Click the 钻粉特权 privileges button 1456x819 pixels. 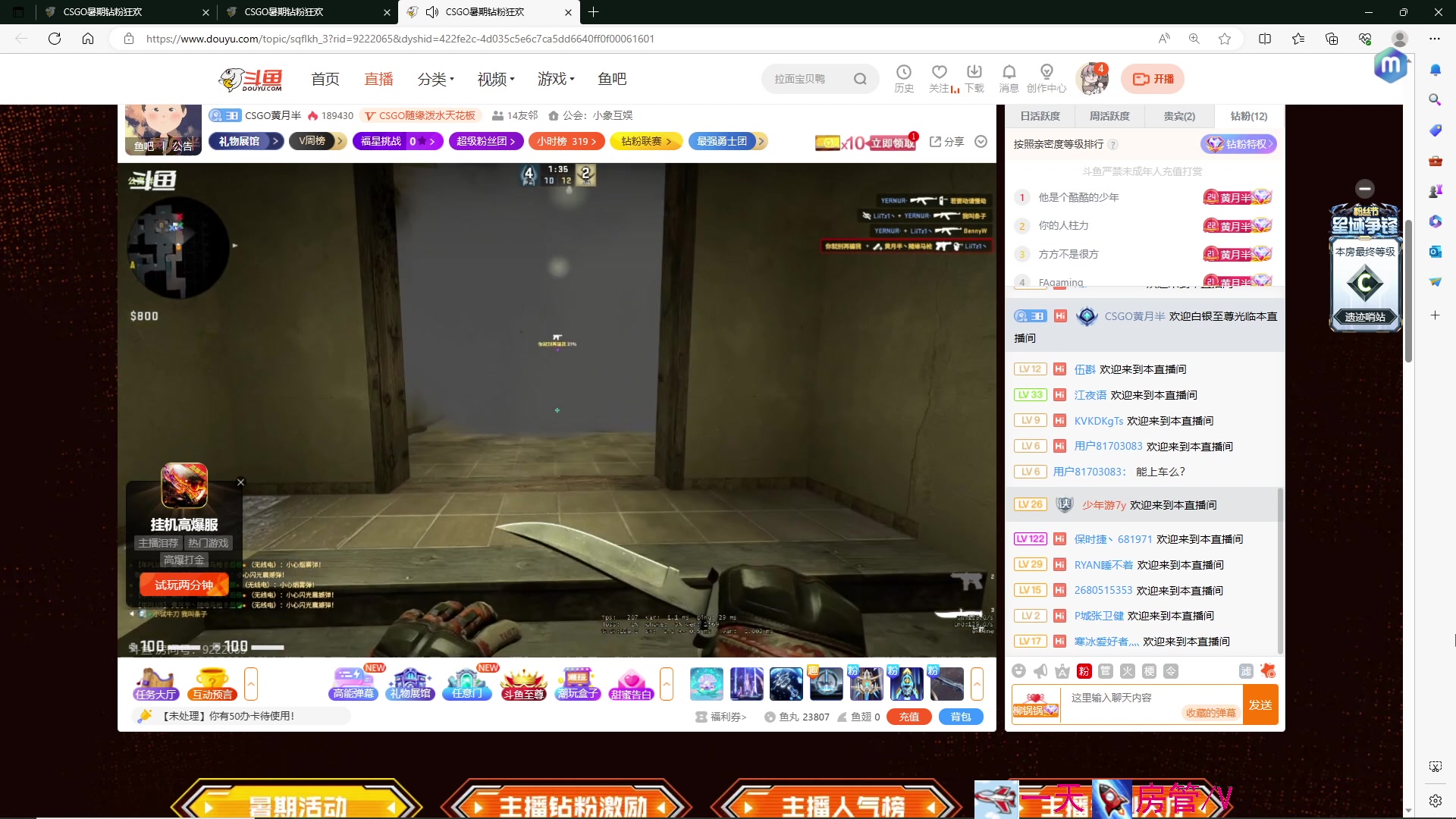click(x=1238, y=144)
